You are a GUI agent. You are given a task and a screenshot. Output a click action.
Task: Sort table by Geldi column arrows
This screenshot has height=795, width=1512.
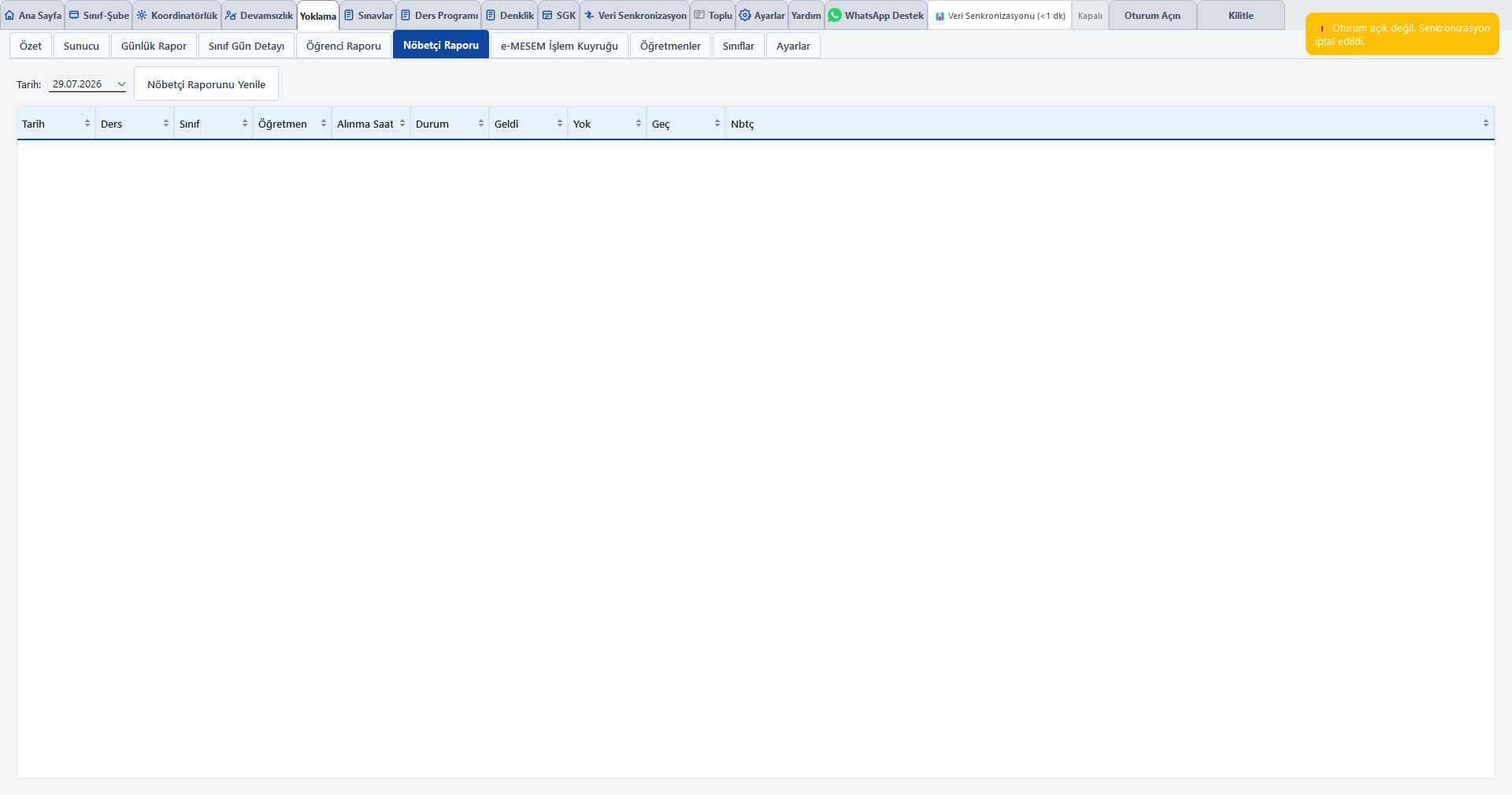tap(560, 124)
